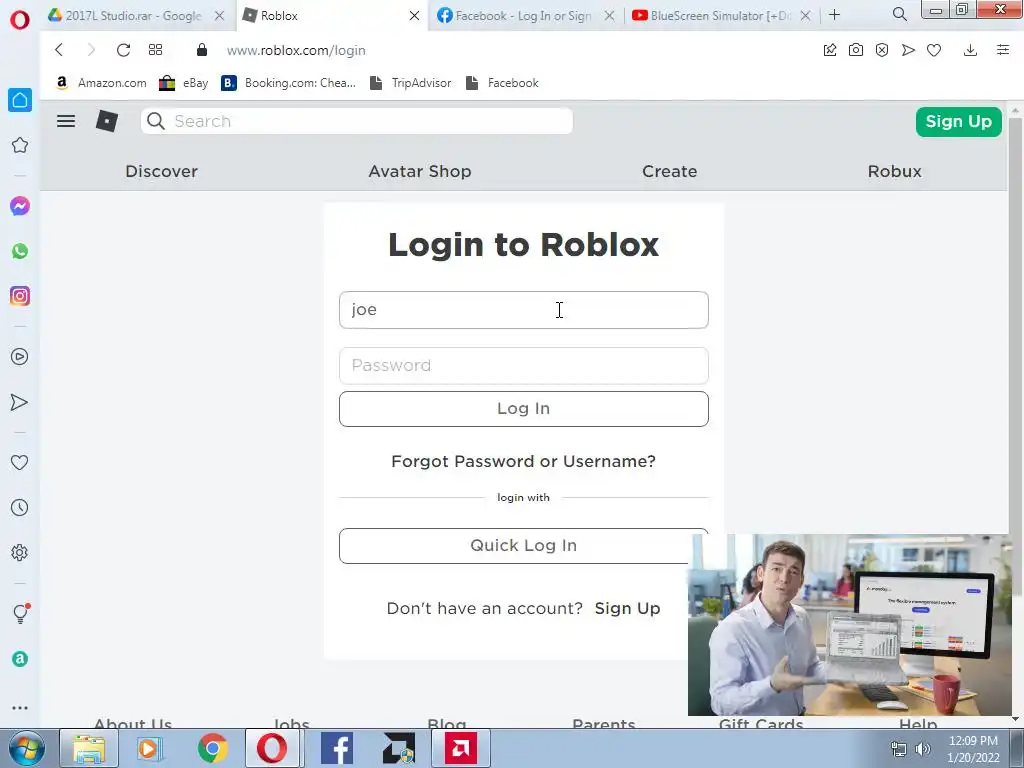Image resolution: width=1024 pixels, height=768 pixels.
Task: Open the downloads icon
Action: 970,50
